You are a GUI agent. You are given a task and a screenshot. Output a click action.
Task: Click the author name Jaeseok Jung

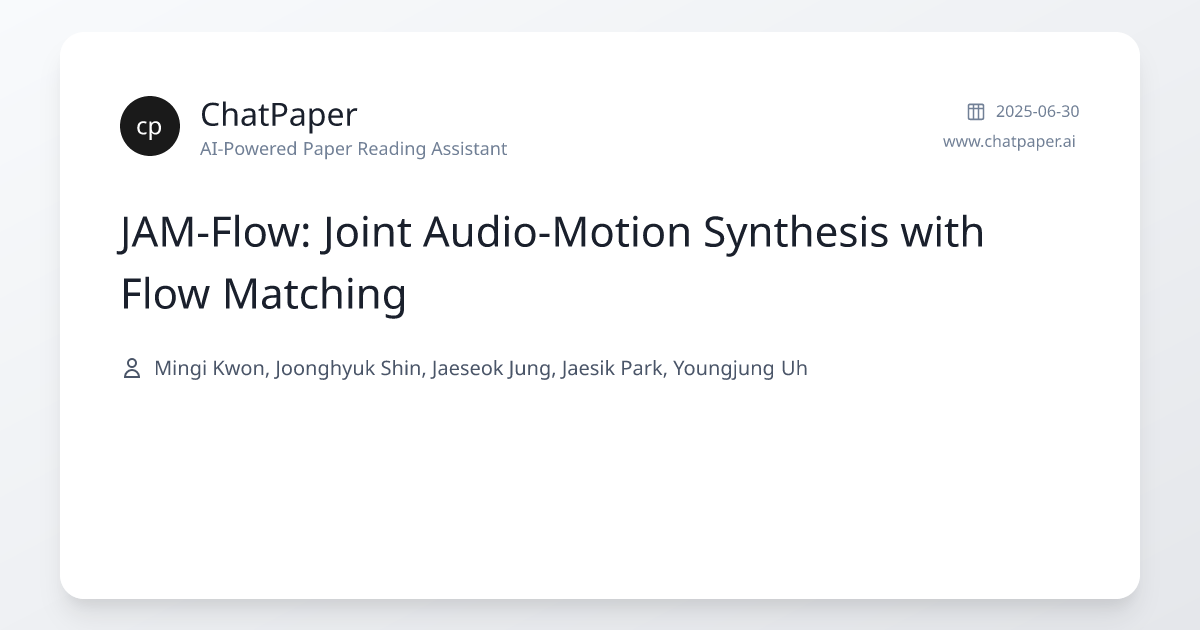click(491, 368)
